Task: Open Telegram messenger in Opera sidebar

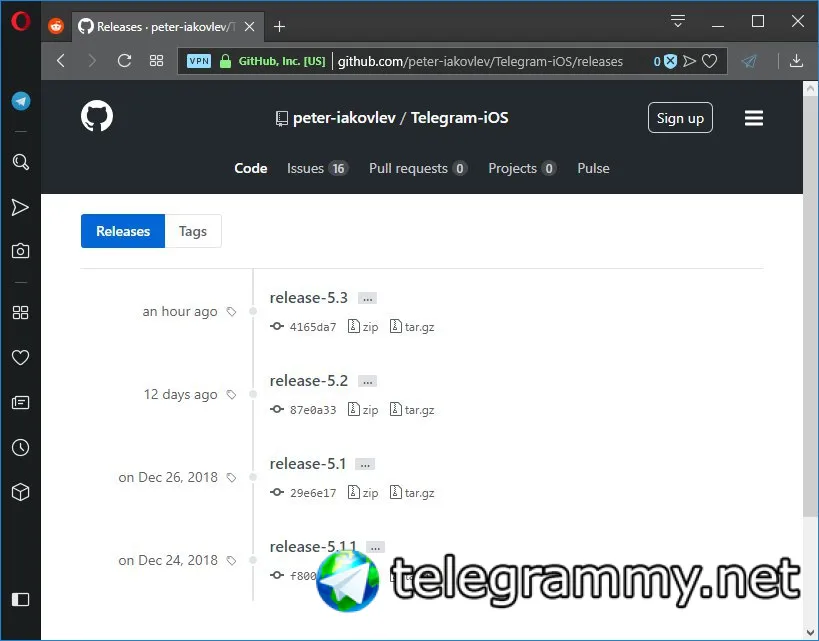Action: coord(20,101)
